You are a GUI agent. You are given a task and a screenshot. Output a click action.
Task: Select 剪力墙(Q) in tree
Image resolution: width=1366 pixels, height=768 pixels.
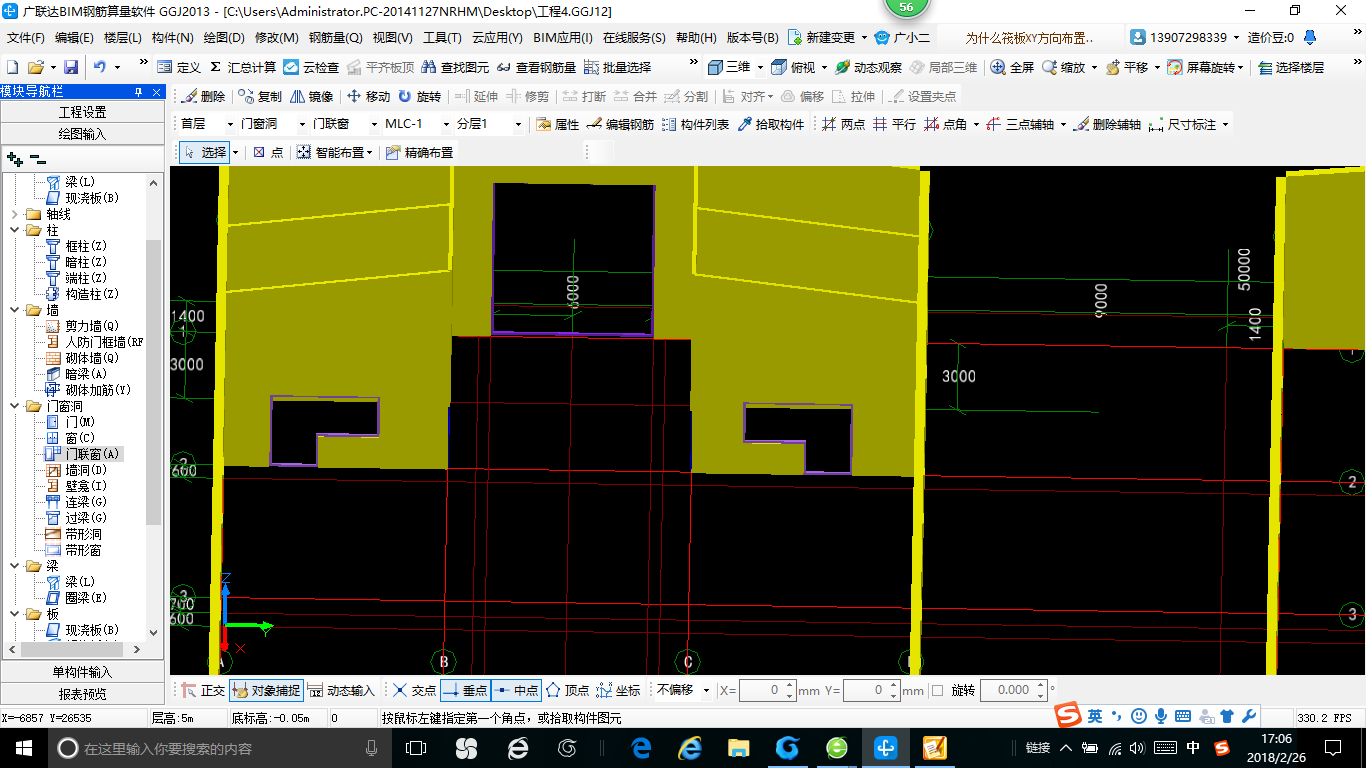92,326
